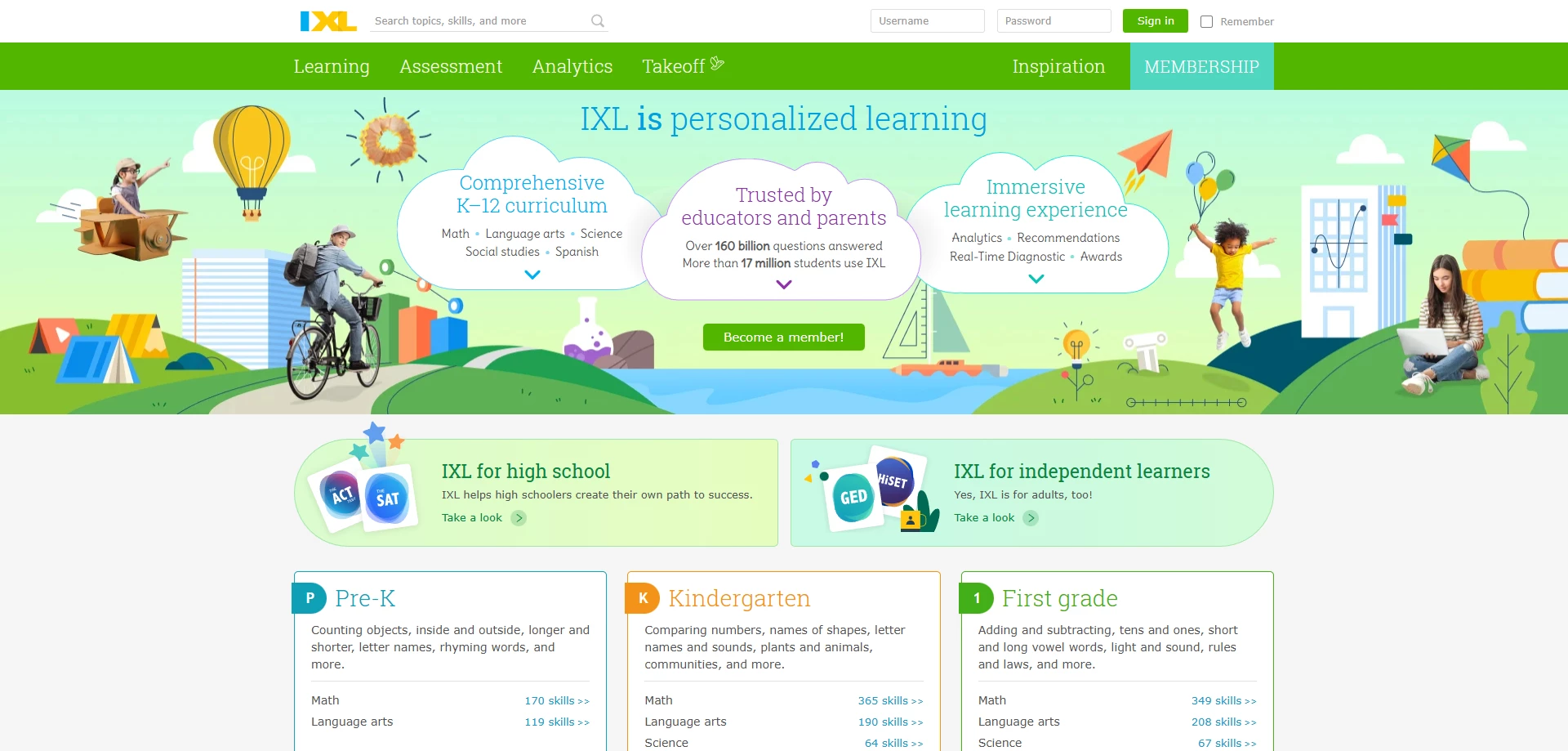Click the Become a member button

783,337
